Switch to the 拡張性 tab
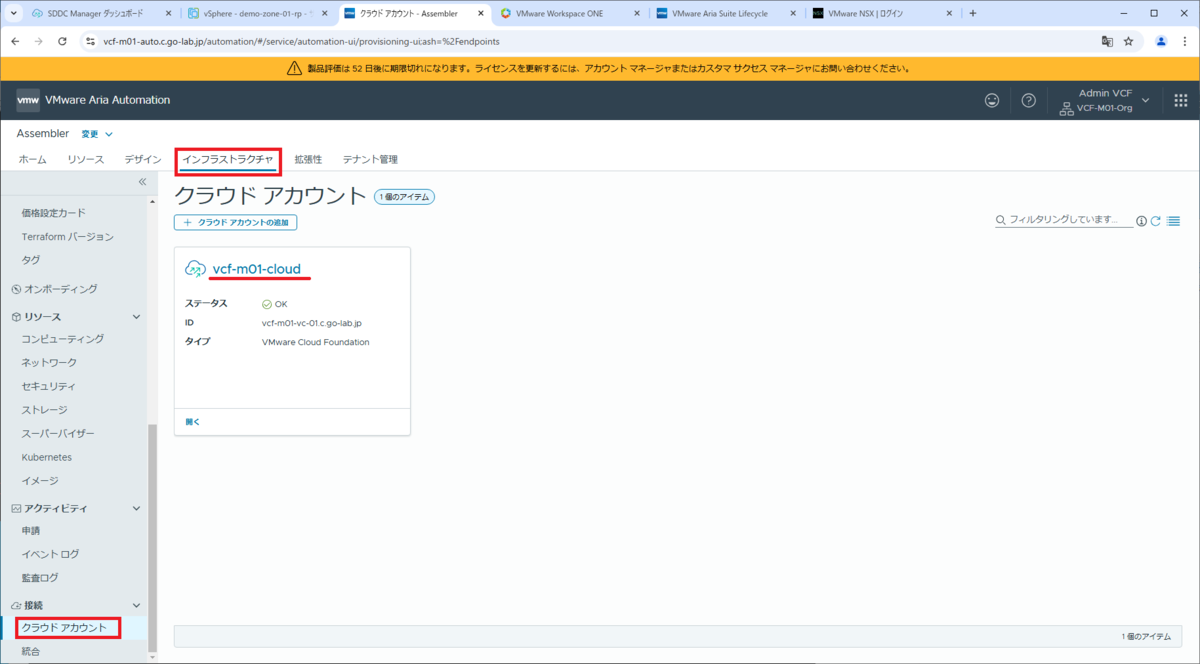The image size is (1200, 664). point(307,160)
